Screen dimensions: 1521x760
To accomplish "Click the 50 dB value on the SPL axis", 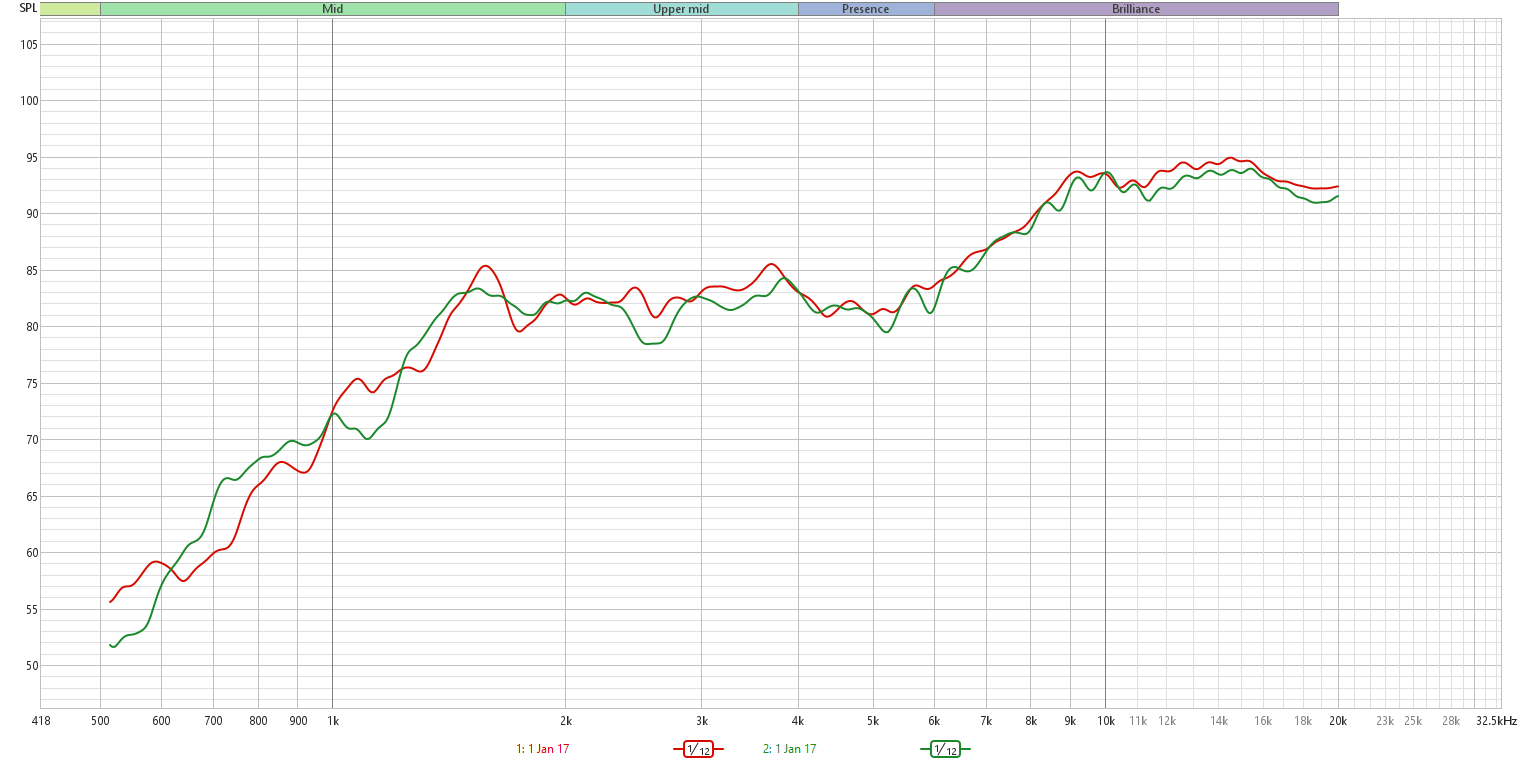I will tap(31, 666).
